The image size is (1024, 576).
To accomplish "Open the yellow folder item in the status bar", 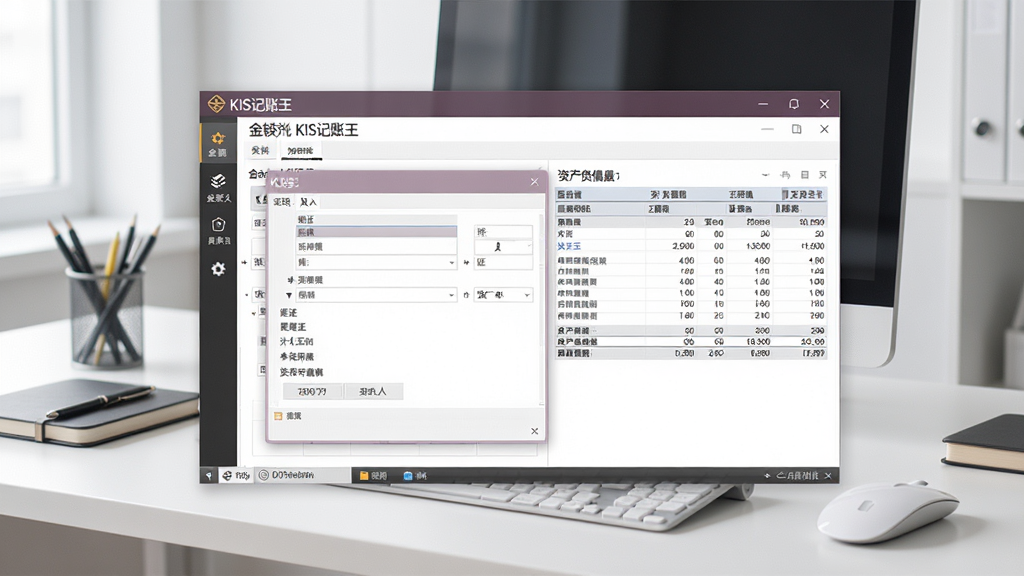I will pyautogui.click(x=373, y=475).
